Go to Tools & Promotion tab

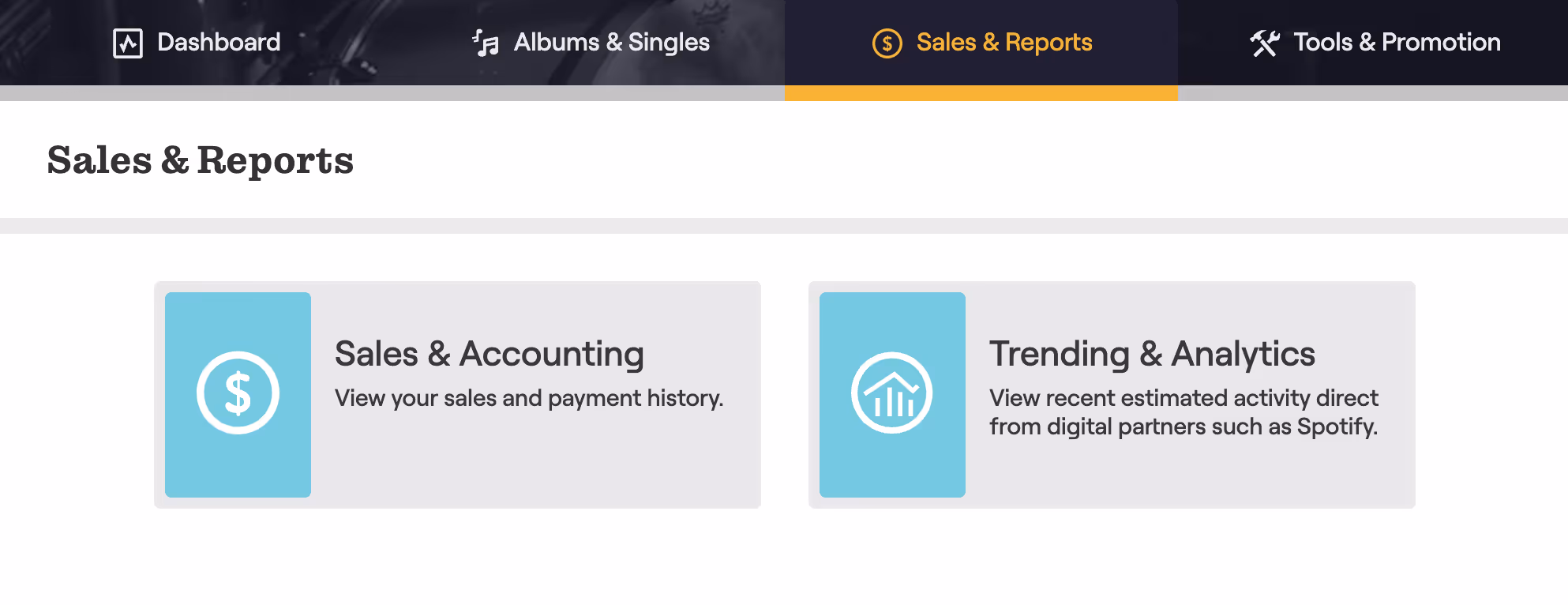1373,43
